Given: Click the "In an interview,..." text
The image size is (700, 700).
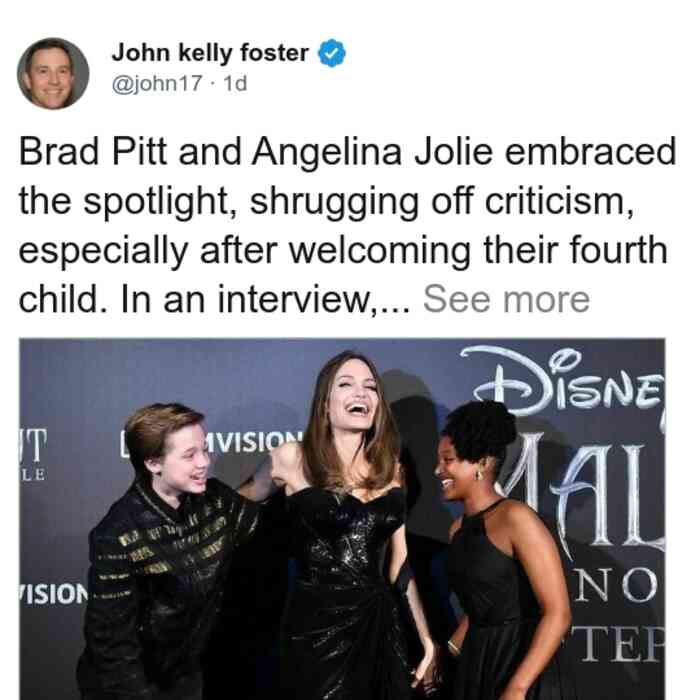Looking at the screenshot, I should (x=264, y=299).
